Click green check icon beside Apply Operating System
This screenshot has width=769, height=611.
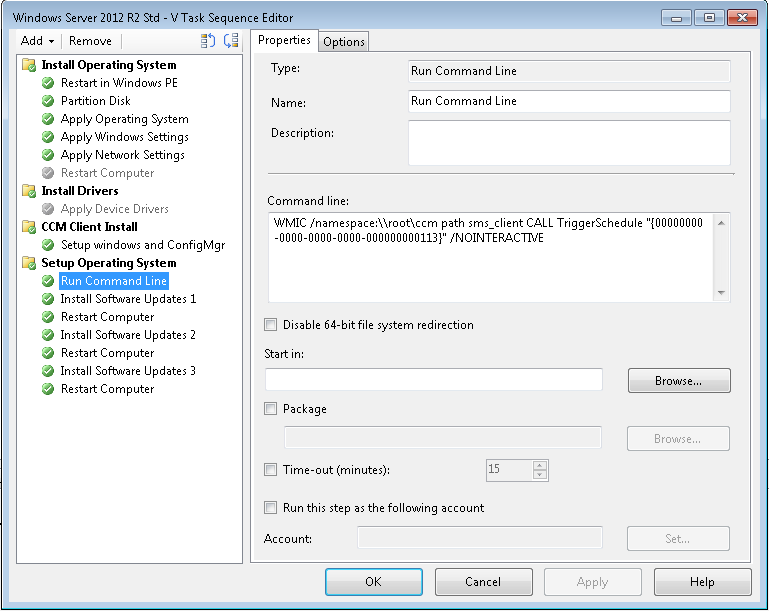click(x=48, y=119)
